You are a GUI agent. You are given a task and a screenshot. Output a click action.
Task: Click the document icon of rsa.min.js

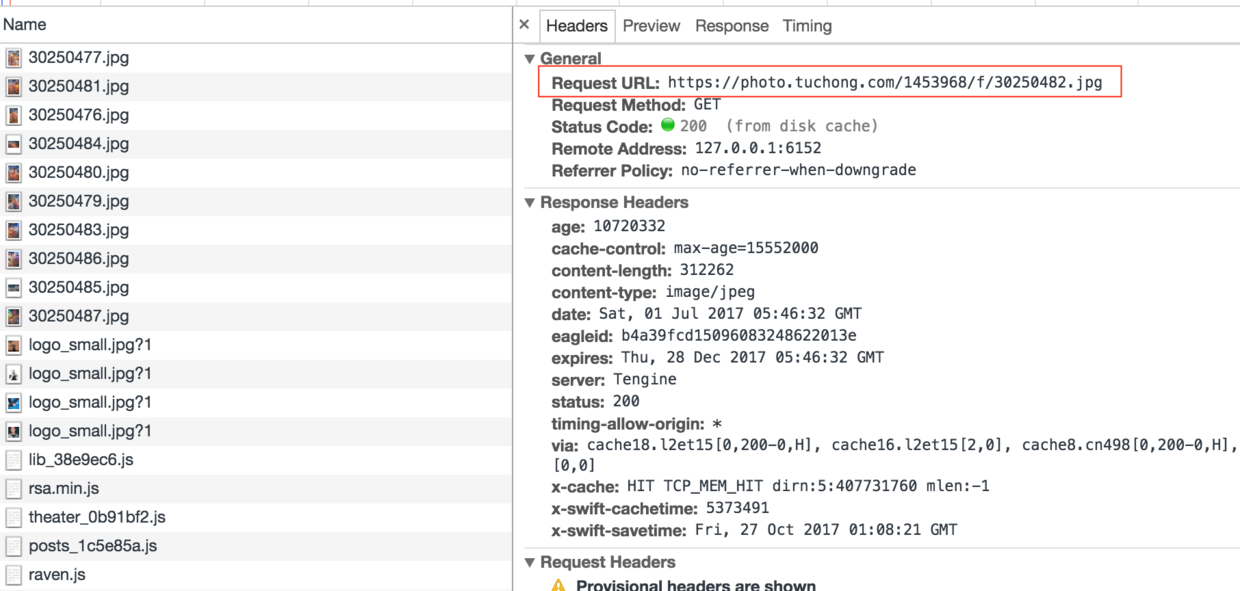pyautogui.click(x=14, y=489)
